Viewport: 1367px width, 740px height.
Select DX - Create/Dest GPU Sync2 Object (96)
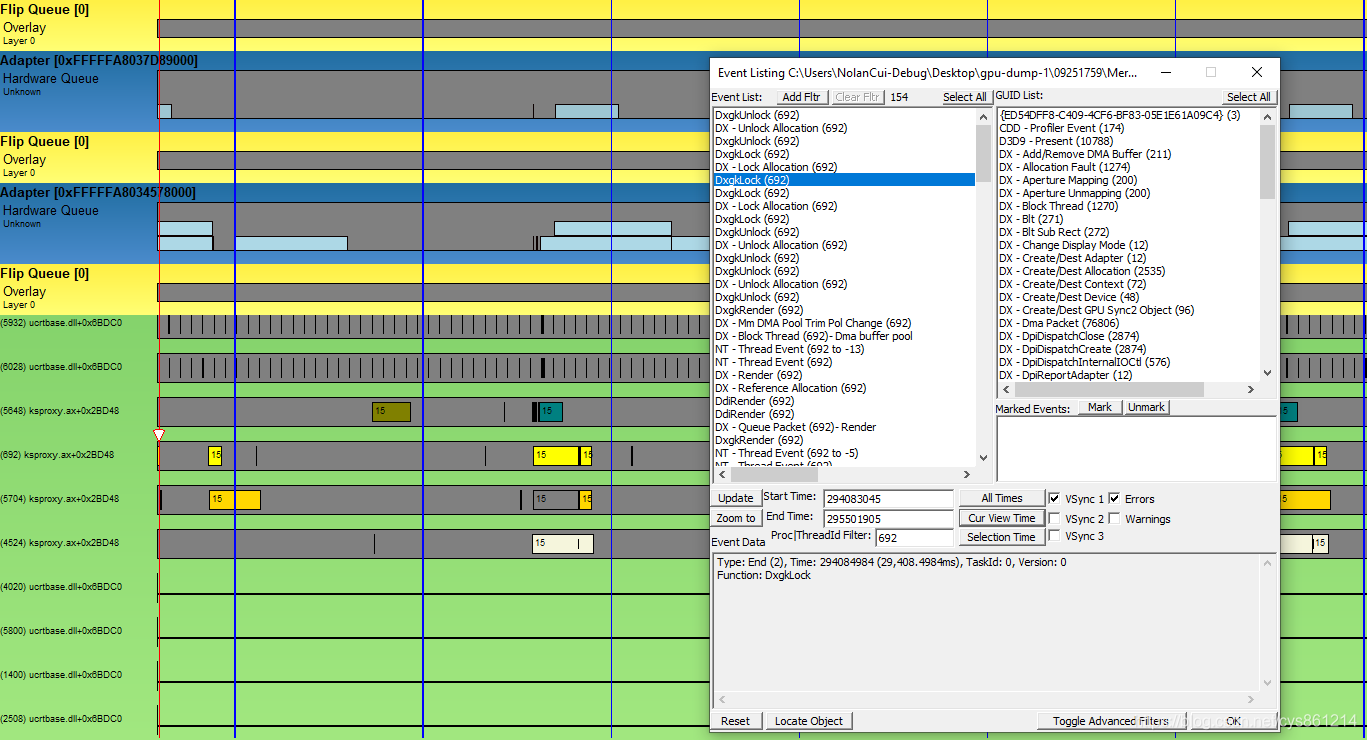(x=1097, y=310)
